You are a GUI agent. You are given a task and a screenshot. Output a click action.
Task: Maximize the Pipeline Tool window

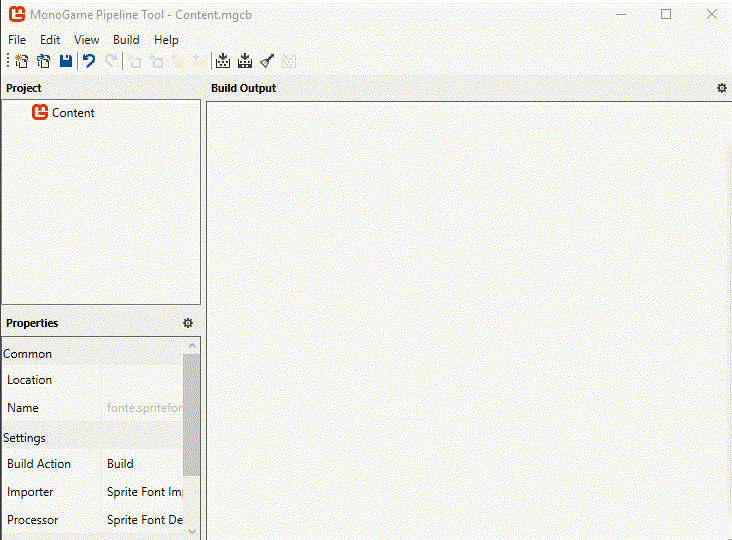tap(666, 14)
